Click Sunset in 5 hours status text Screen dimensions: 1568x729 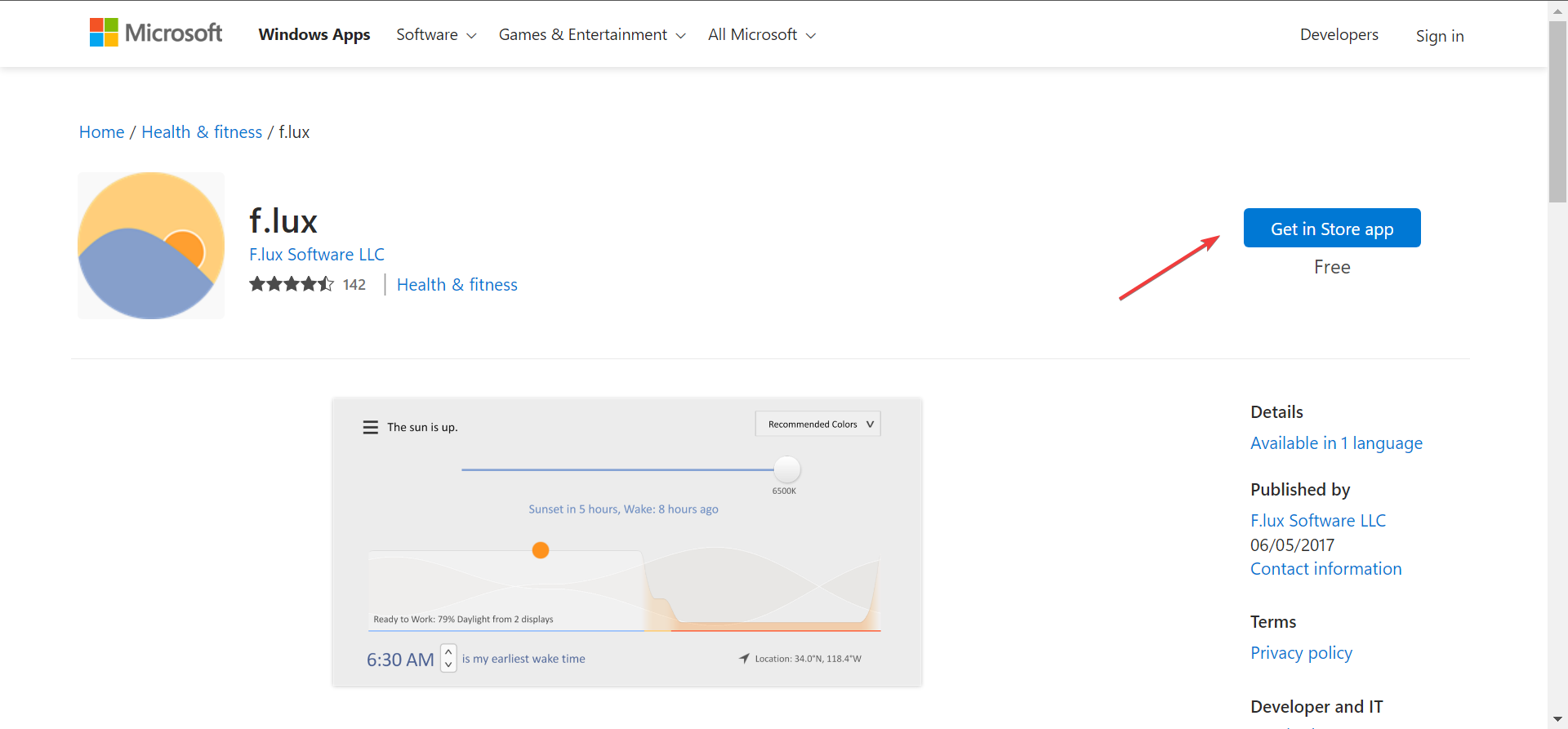tap(623, 509)
